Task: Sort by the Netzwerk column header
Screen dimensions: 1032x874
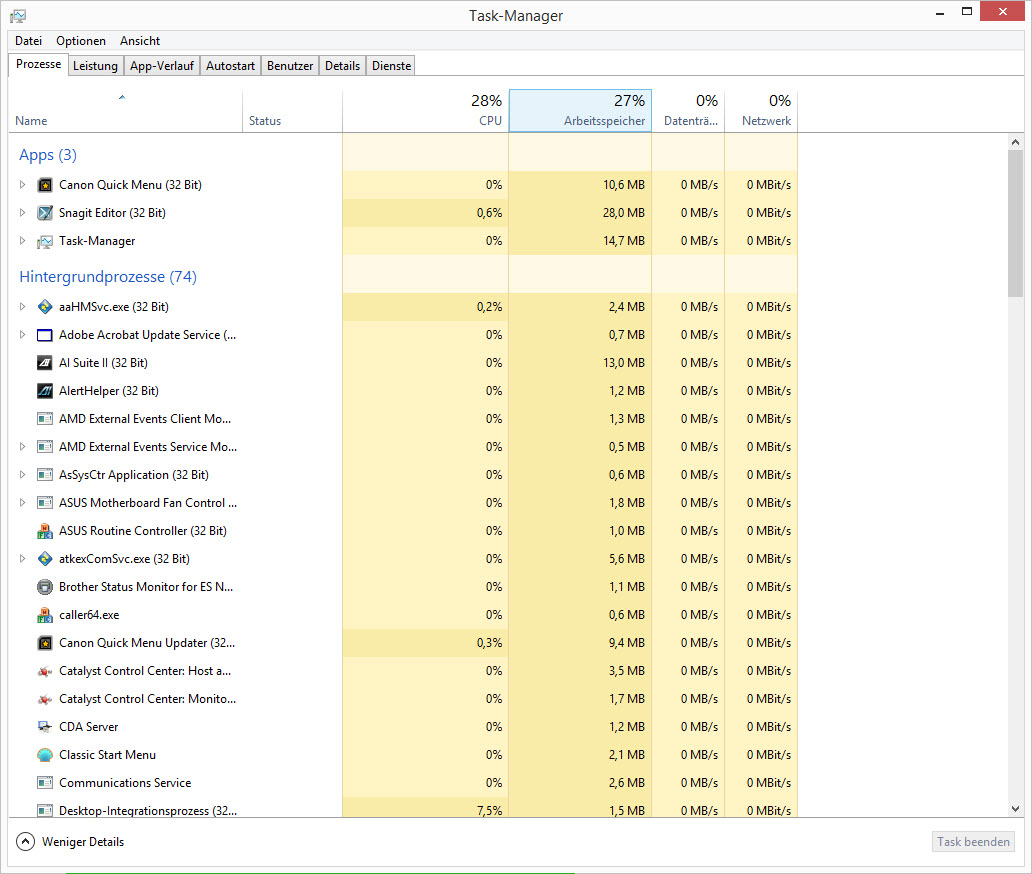Action: pos(761,111)
